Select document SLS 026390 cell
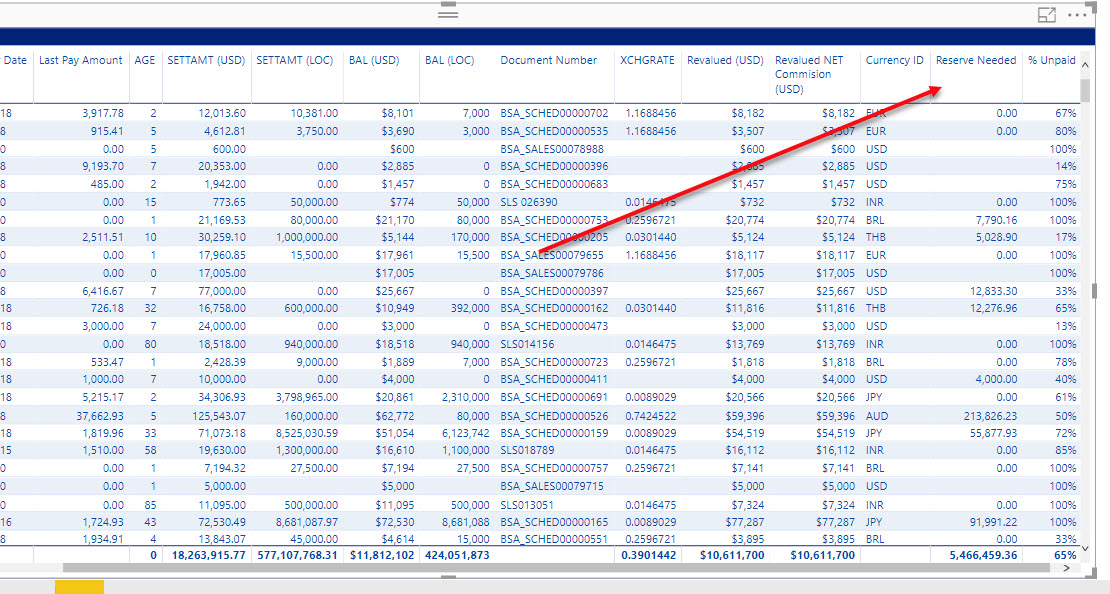 [528, 202]
